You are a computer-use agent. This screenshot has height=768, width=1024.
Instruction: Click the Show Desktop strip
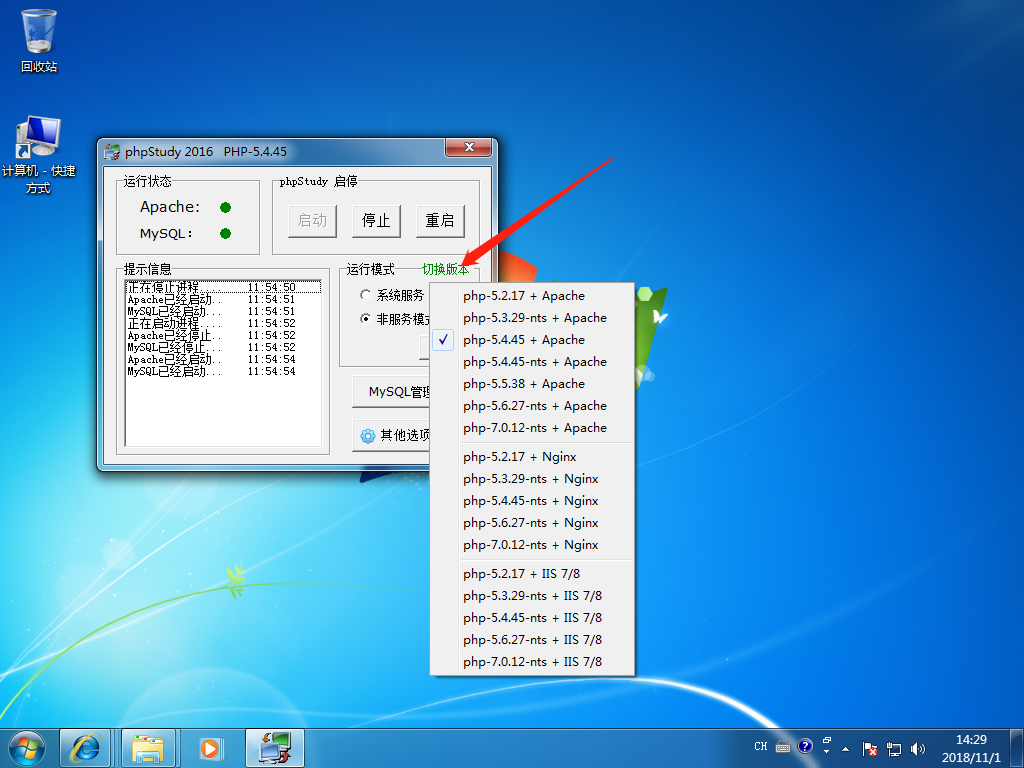pos(1017,748)
